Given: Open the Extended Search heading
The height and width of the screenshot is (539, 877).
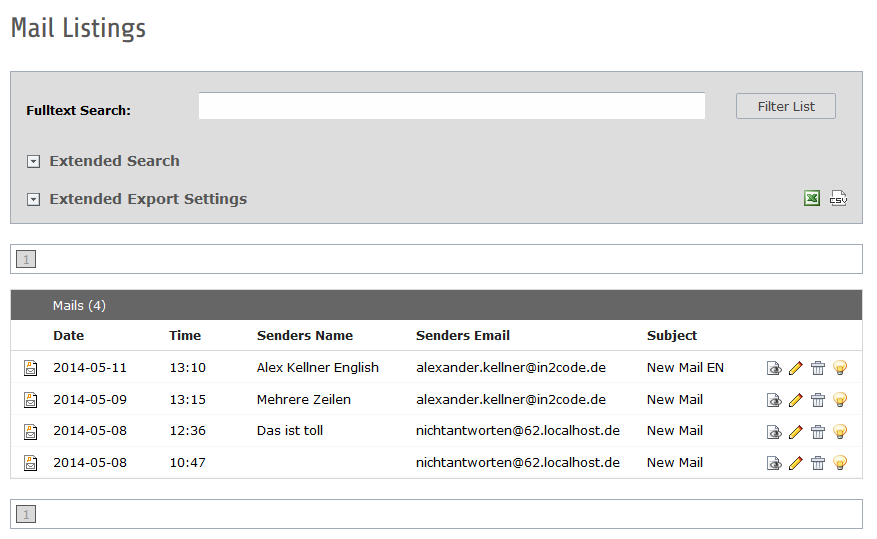Looking at the screenshot, I should coord(114,161).
